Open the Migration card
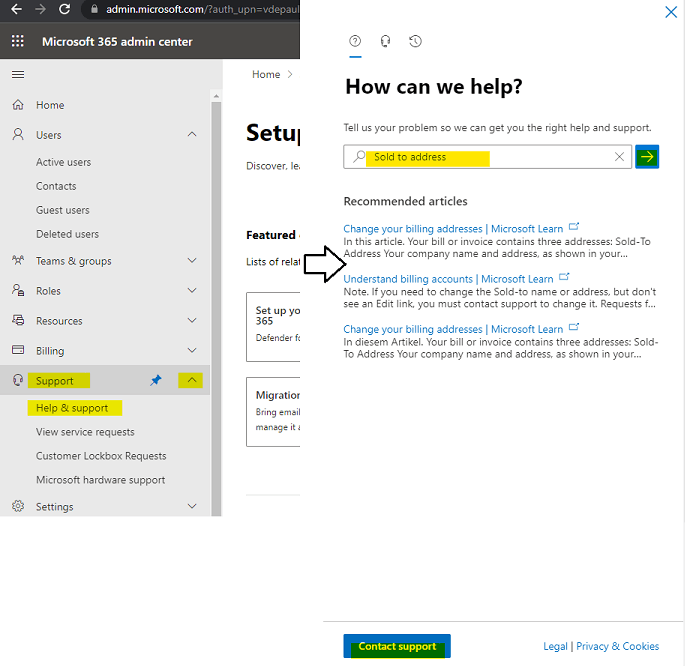Viewport: 685px width, 666px height. click(273, 412)
